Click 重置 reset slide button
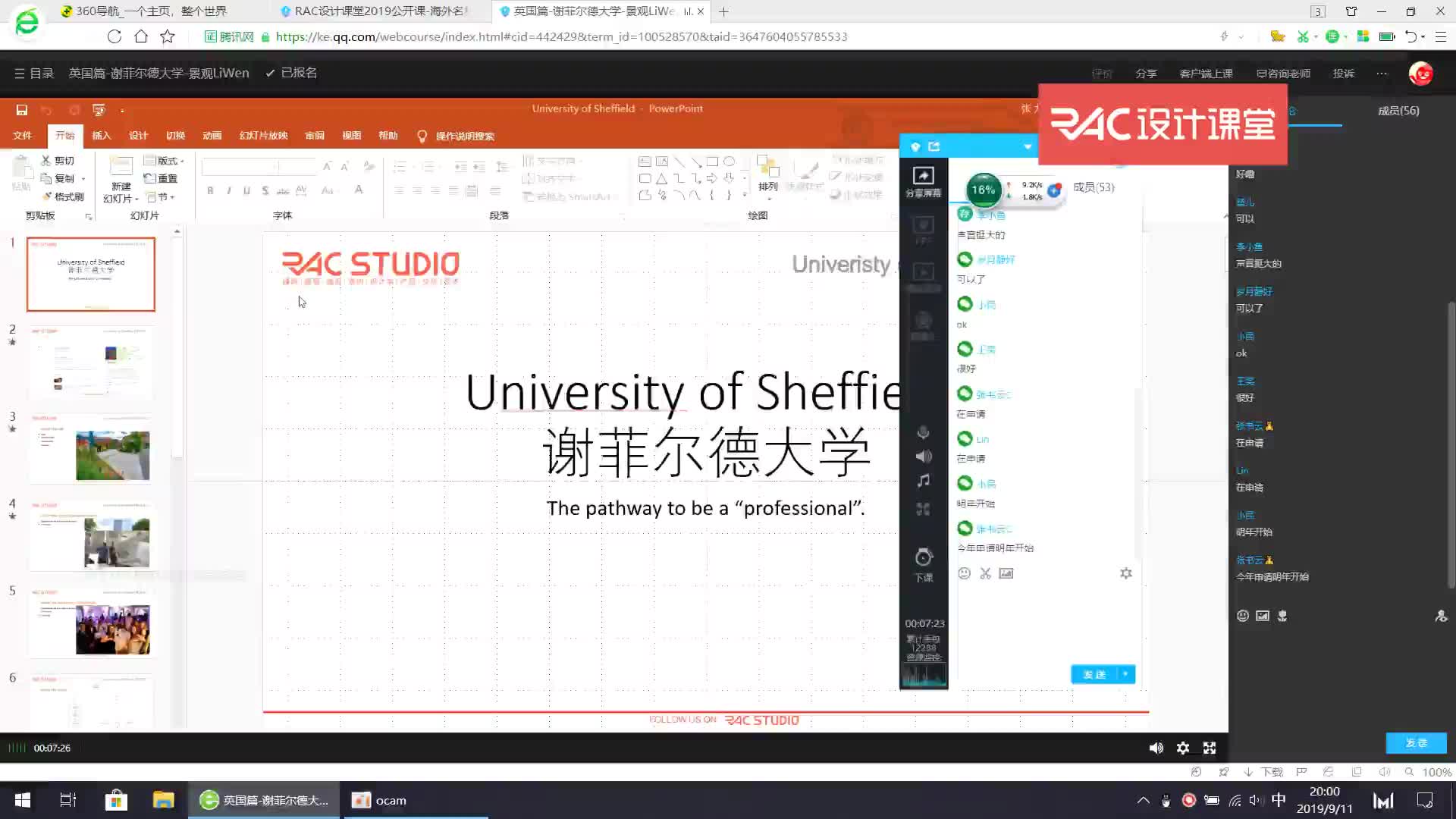The height and width of the screenshot is (819, 1456). coord(161,179)
